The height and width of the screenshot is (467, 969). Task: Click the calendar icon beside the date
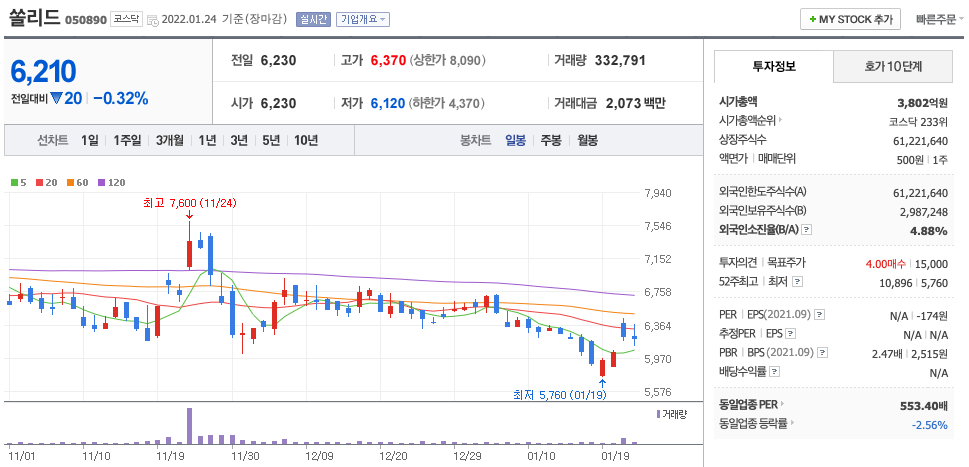153,20
